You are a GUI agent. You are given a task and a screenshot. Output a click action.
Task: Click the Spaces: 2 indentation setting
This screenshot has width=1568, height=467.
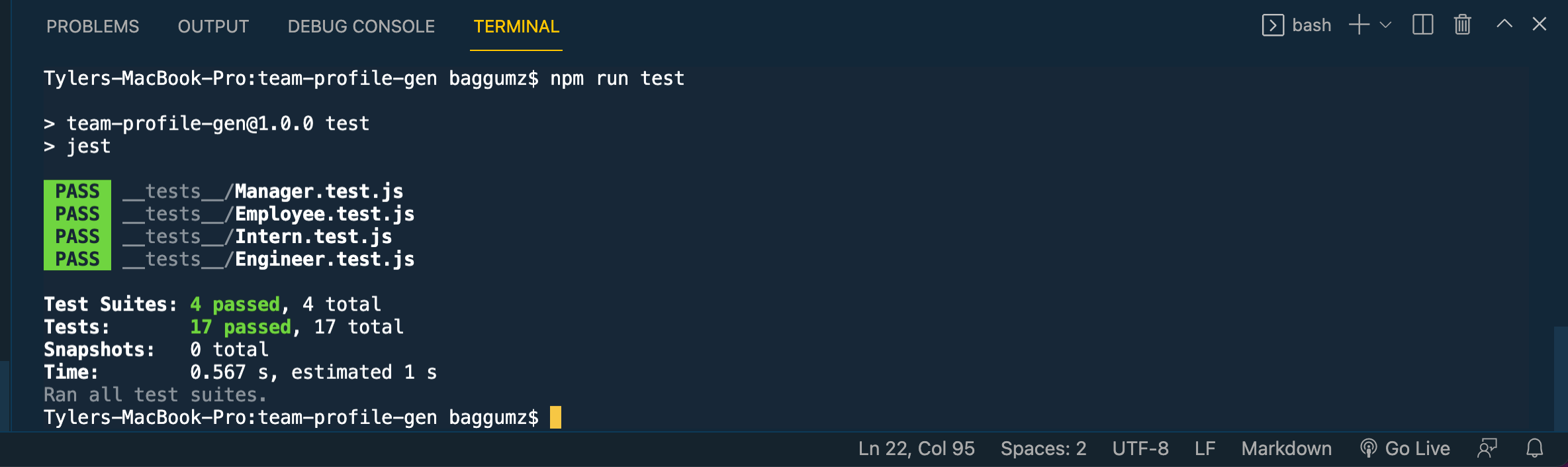point(1043,448)
